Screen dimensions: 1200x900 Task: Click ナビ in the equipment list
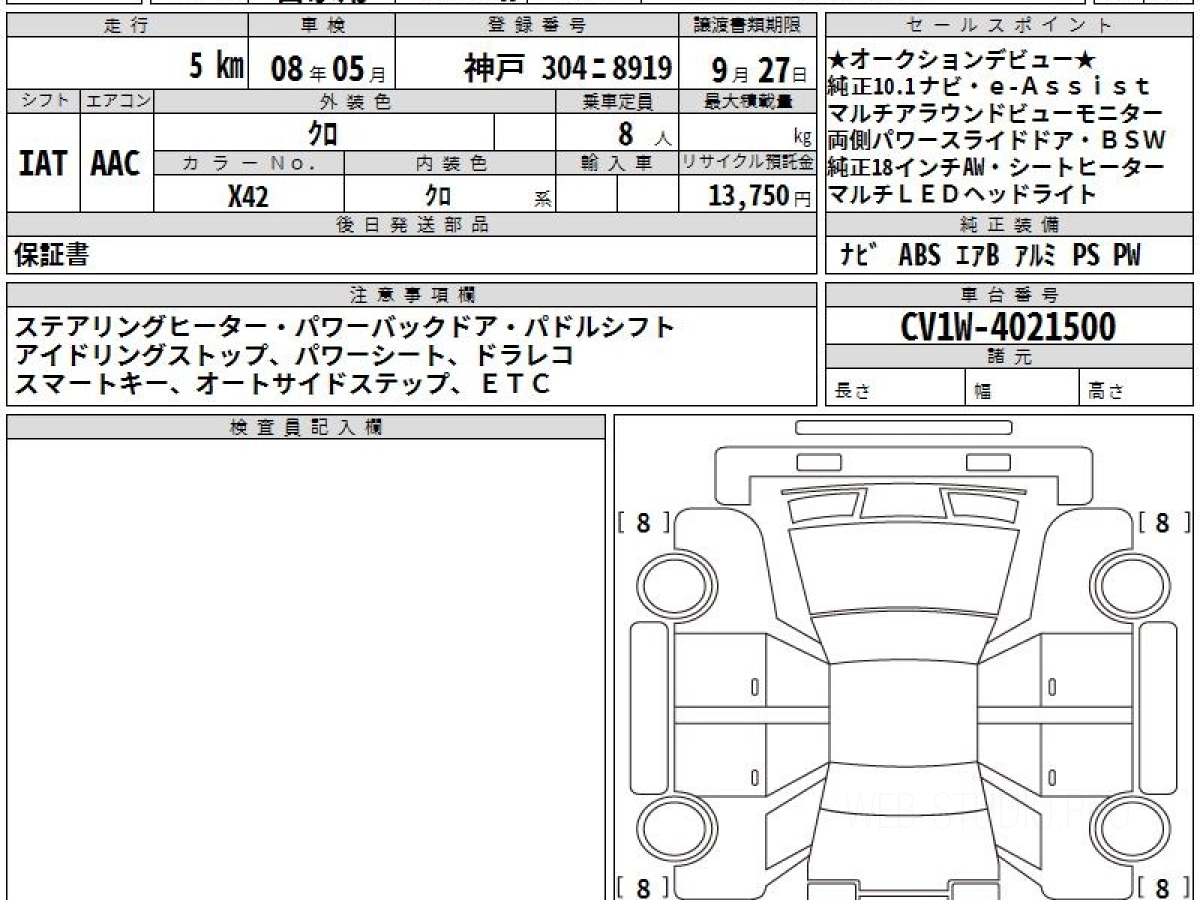click(859, 255)
